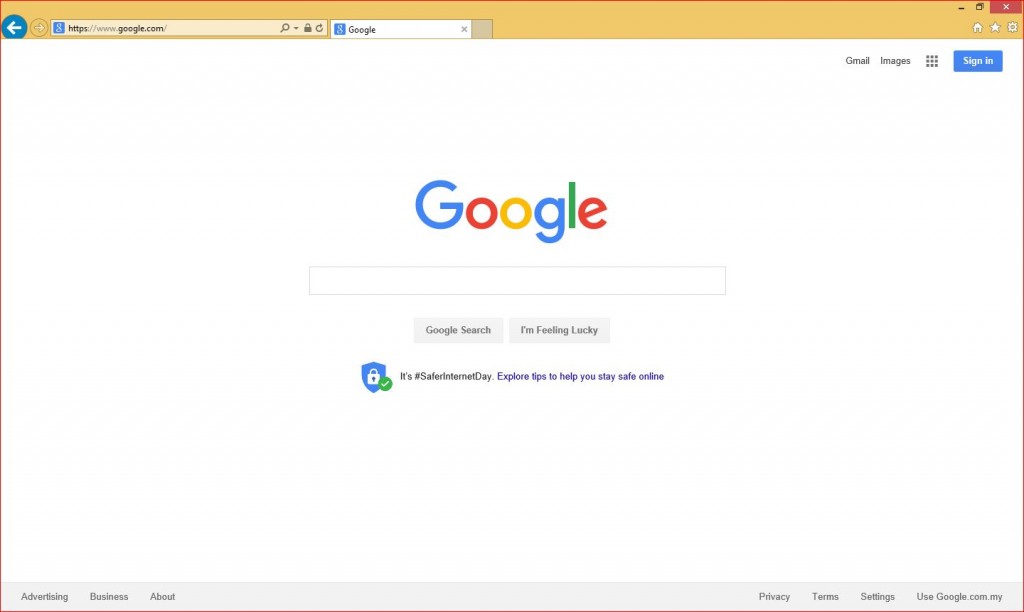Minimize the browser window
Viewport: 1024px width, 612px height.
(961, 7)
